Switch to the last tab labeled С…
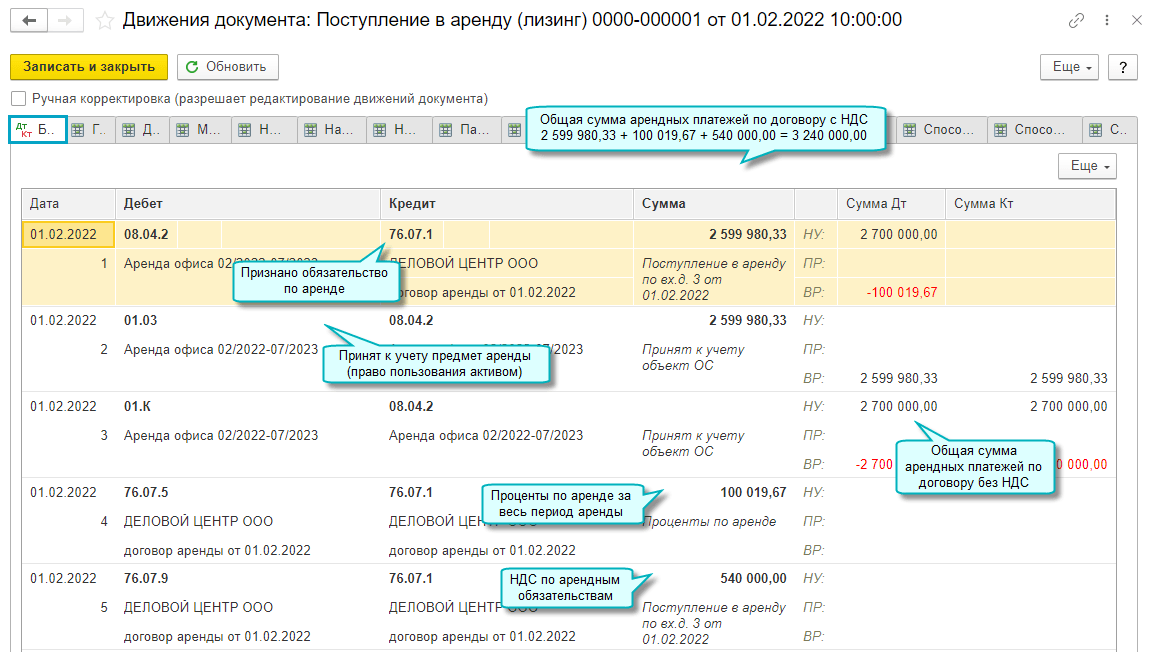 point(1108,130)
